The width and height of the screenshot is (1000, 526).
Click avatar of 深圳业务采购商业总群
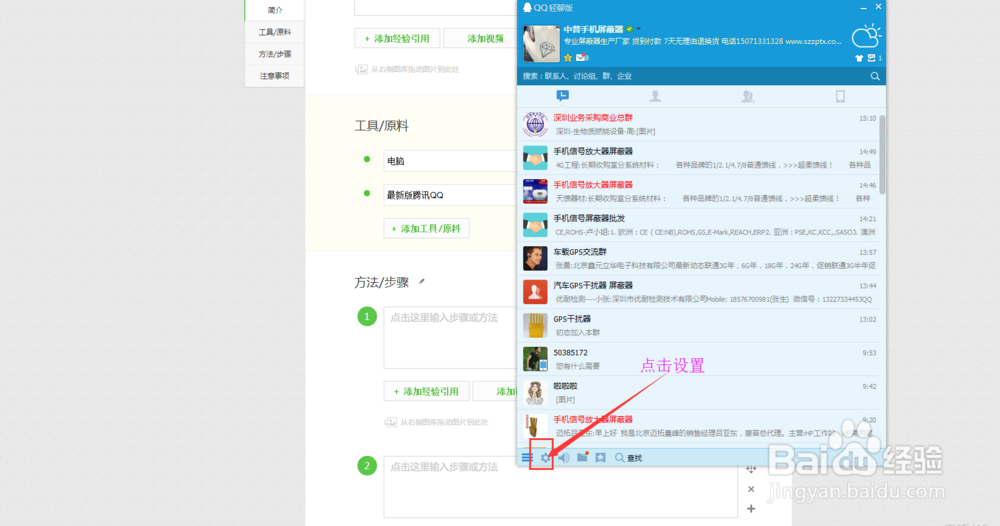click(535, 124)
